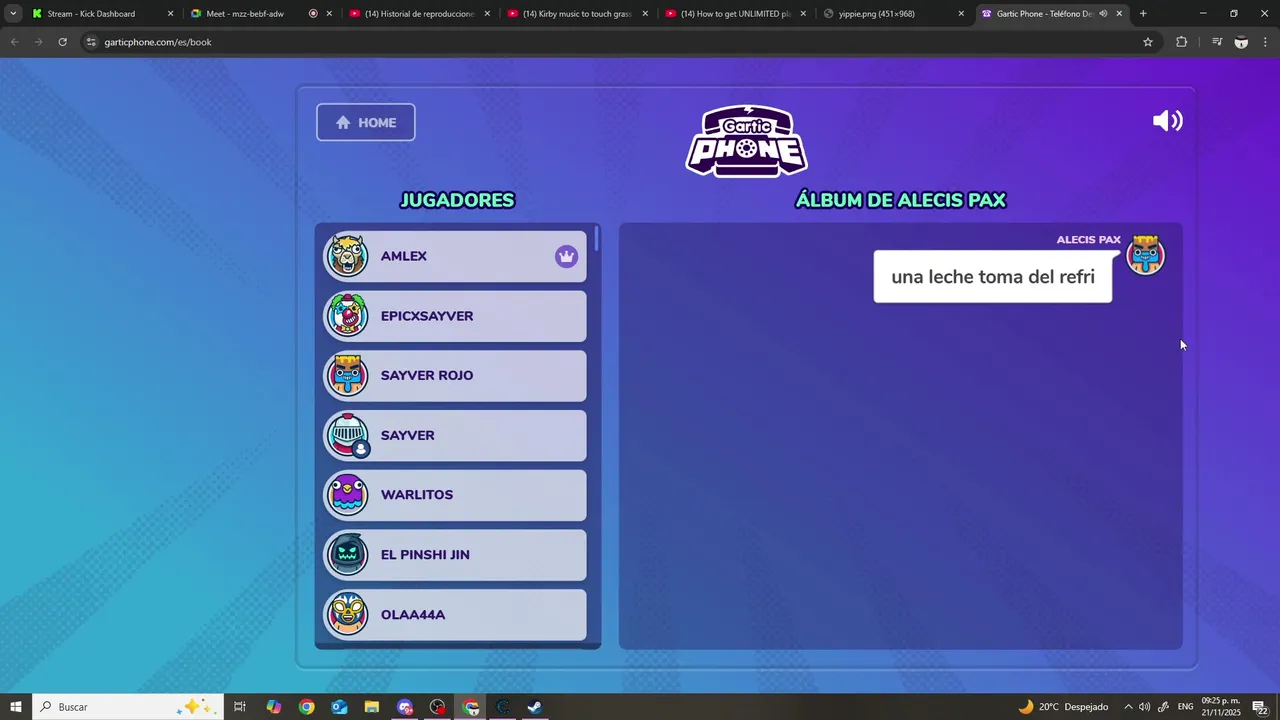Bookmark this page with the star icon

click(1148, 42)
